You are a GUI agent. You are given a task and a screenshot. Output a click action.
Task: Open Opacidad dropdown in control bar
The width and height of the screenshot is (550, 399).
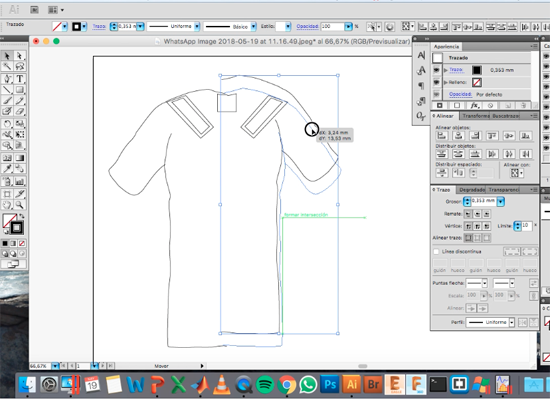point(348,27)
